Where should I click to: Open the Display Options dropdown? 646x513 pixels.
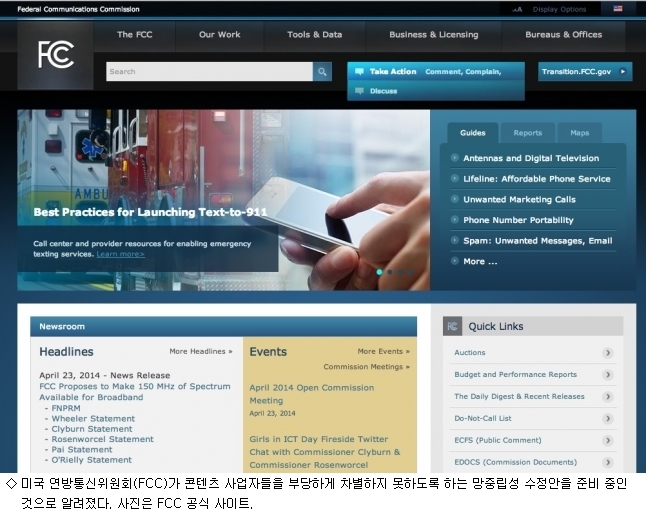point(559,9)
